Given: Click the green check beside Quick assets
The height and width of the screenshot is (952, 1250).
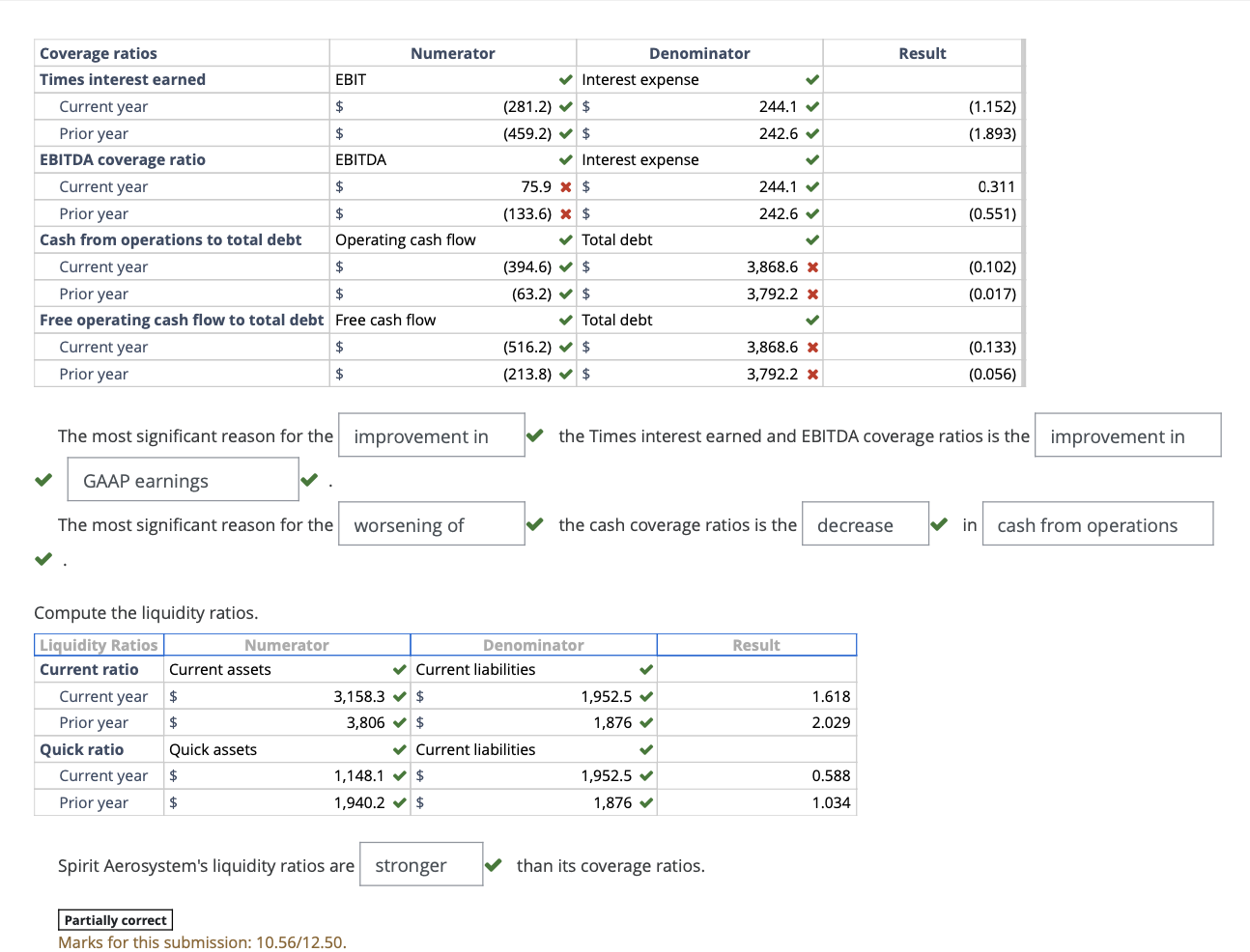Looking at the screenshot, I should click(399, 750).
